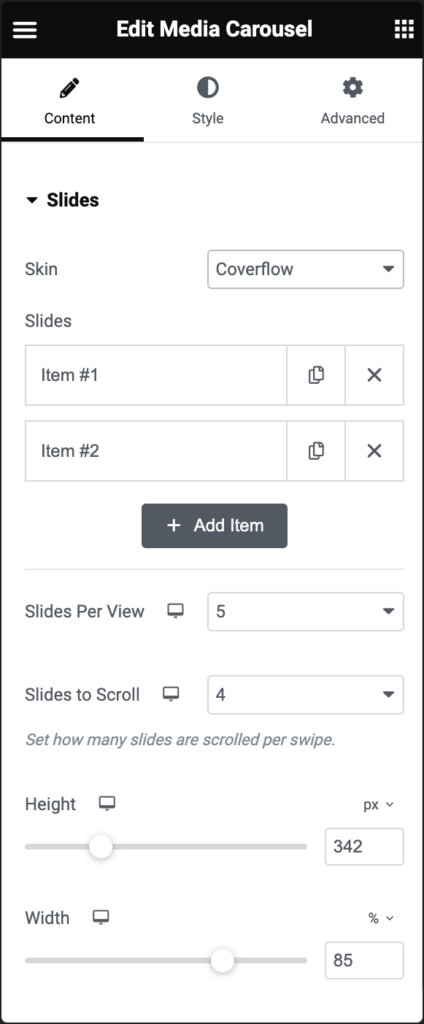424x1024 pixels.
Task: Click responsive device icon beside Slides to Scroll
Action: [x=171, y=694]
